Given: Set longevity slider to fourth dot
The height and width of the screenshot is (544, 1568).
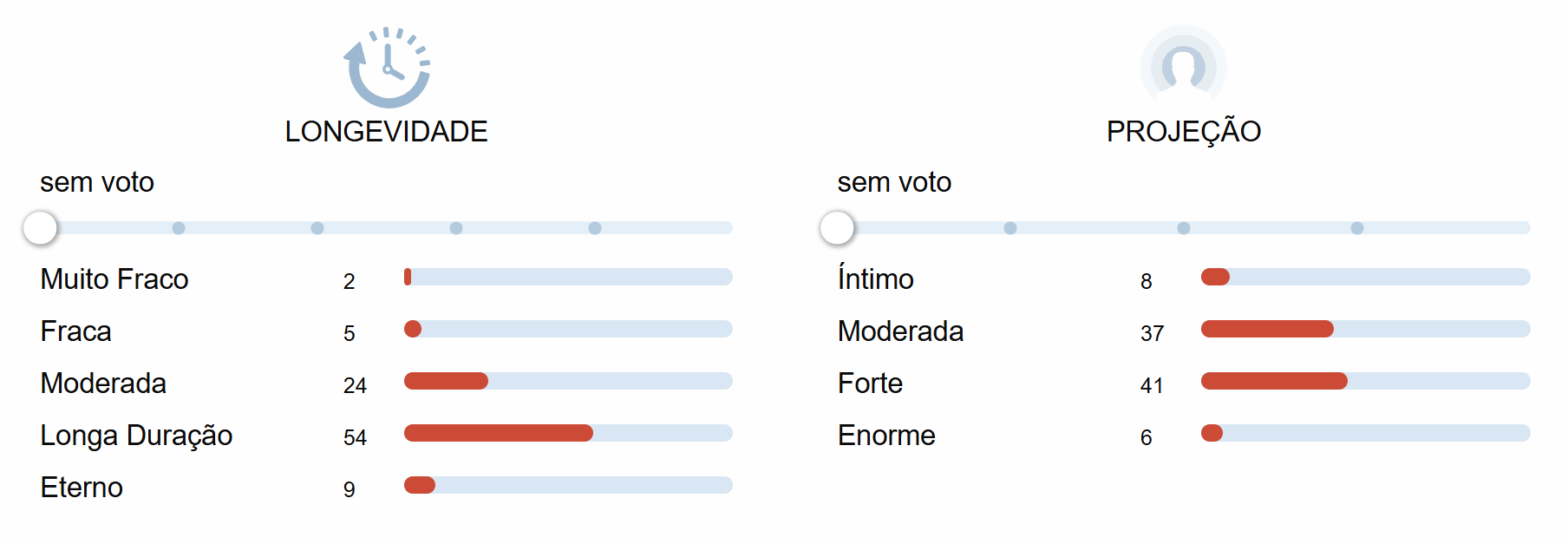Looking at the screenshot, I should pos(595,228).
